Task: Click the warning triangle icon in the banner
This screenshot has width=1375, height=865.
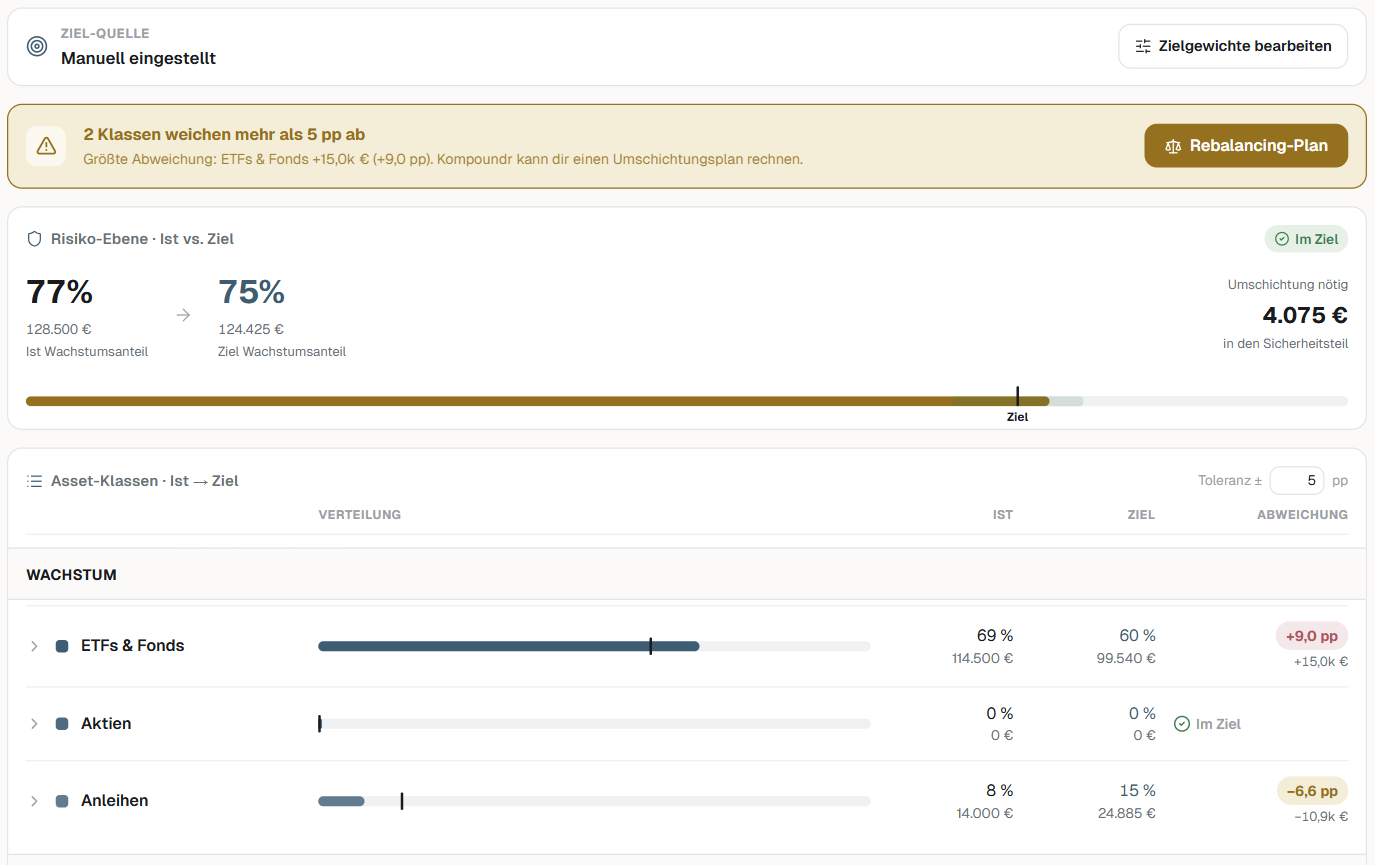Action: click(46, 146)
